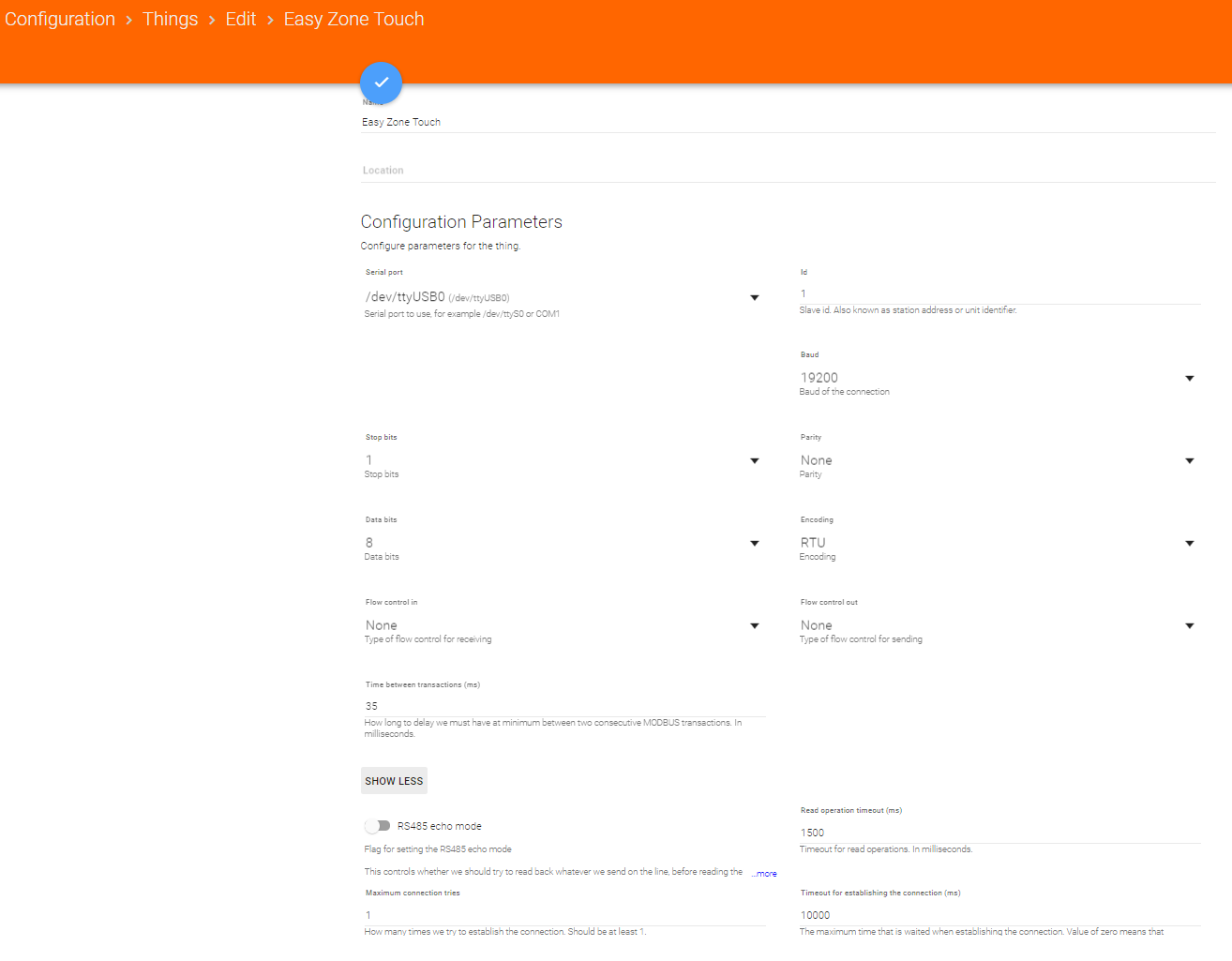Open the Stop bits dropdown
The image size is (1232, 961).
562,460
